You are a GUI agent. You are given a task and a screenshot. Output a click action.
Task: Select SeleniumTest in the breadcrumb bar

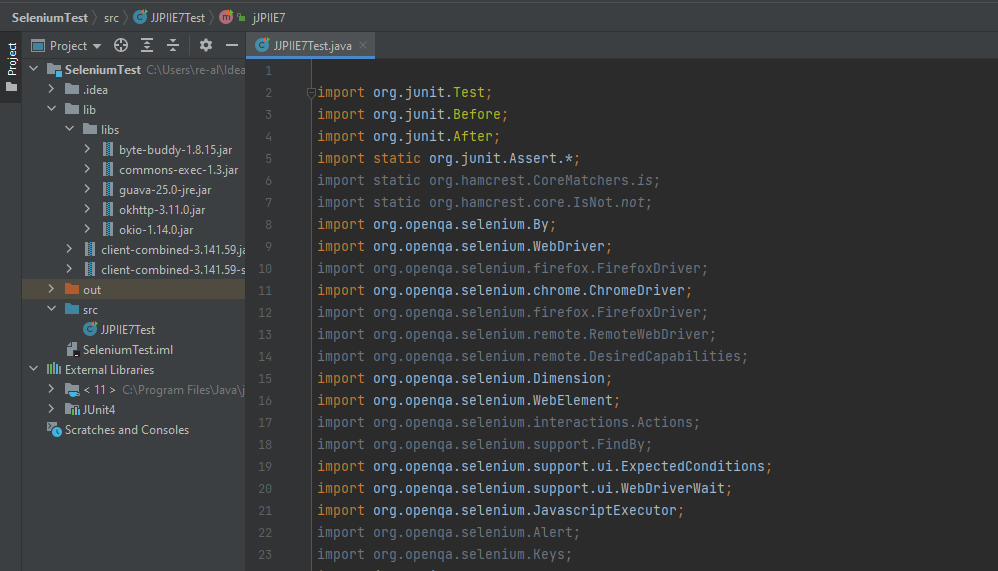point(50,18)
